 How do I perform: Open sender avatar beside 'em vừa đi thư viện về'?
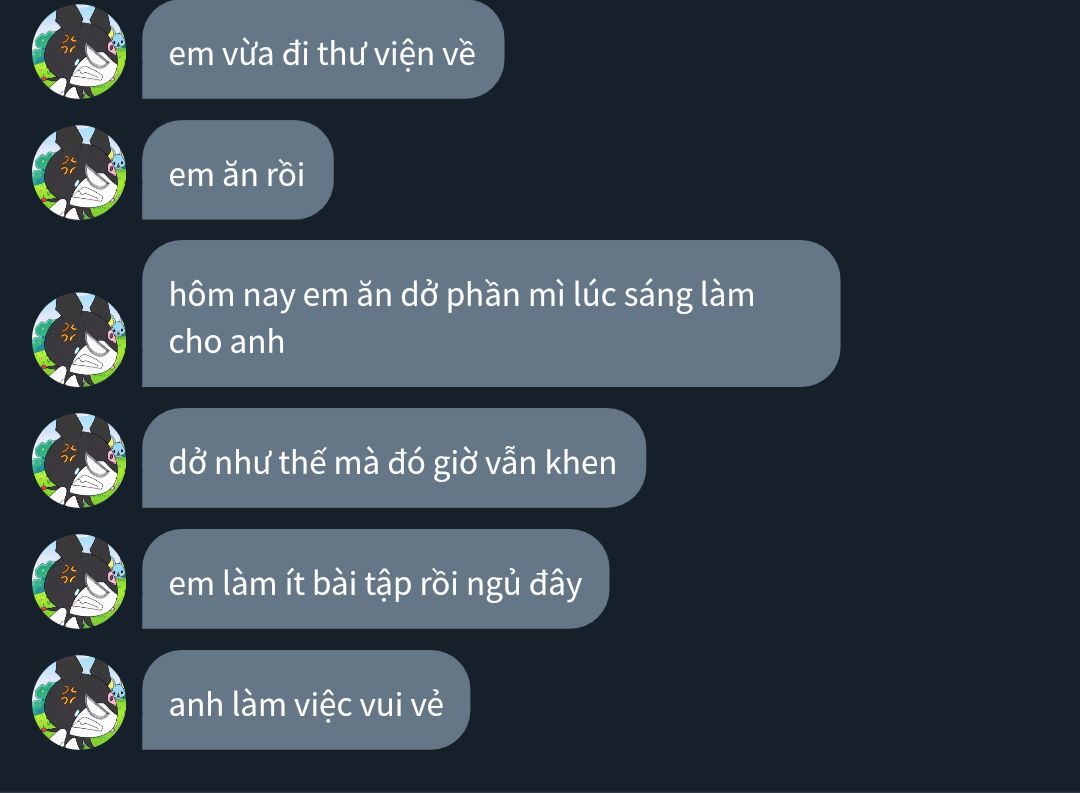tap(79, 52)
